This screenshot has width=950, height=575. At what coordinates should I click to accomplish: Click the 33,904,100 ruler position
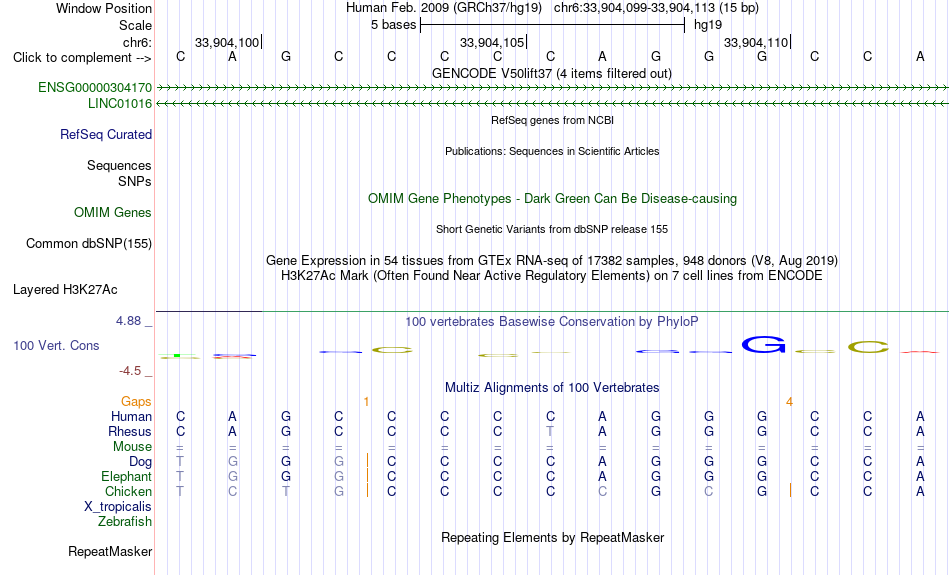(227, 42)
